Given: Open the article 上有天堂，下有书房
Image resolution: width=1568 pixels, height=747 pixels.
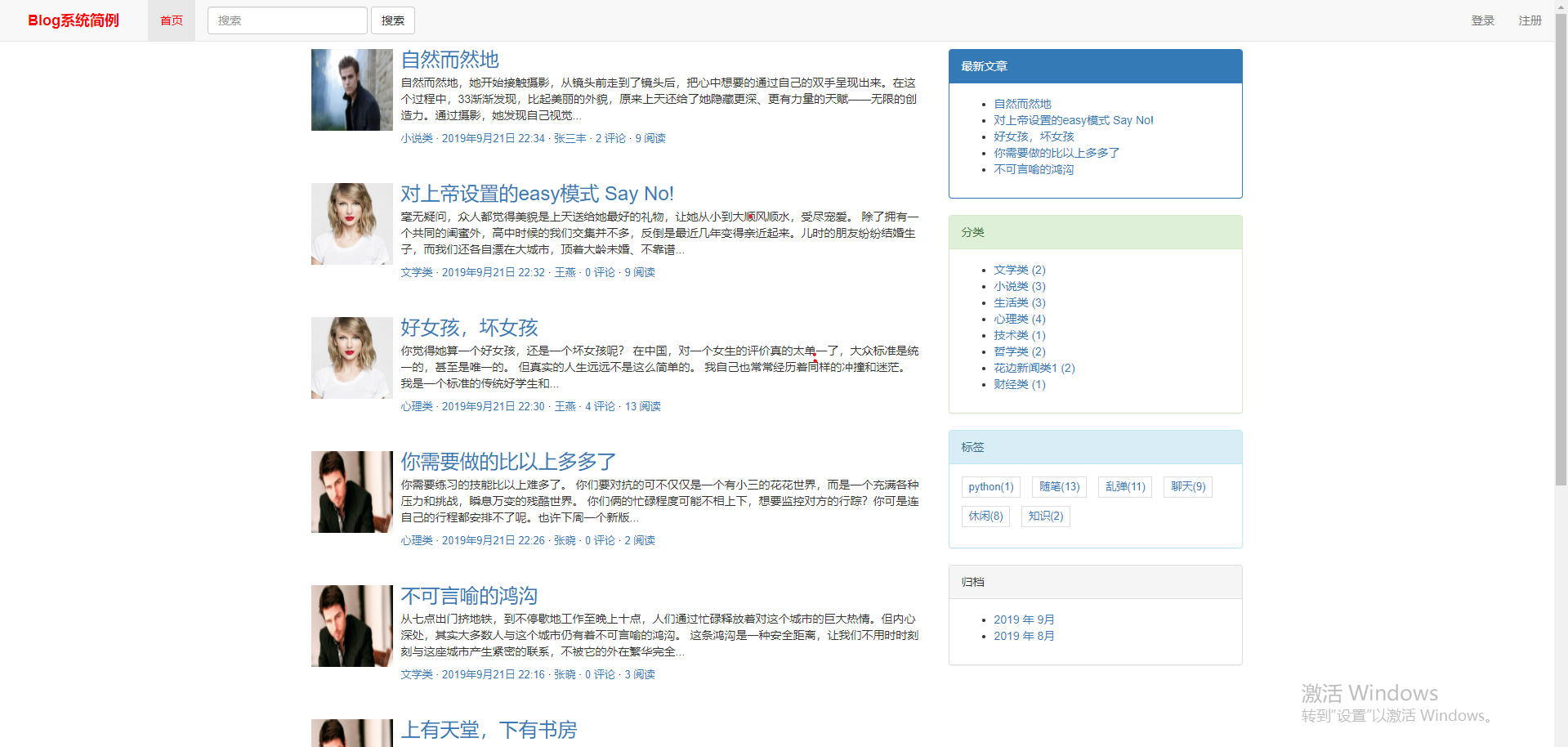Looking at the screenshot, I should (x=489, y=730).
